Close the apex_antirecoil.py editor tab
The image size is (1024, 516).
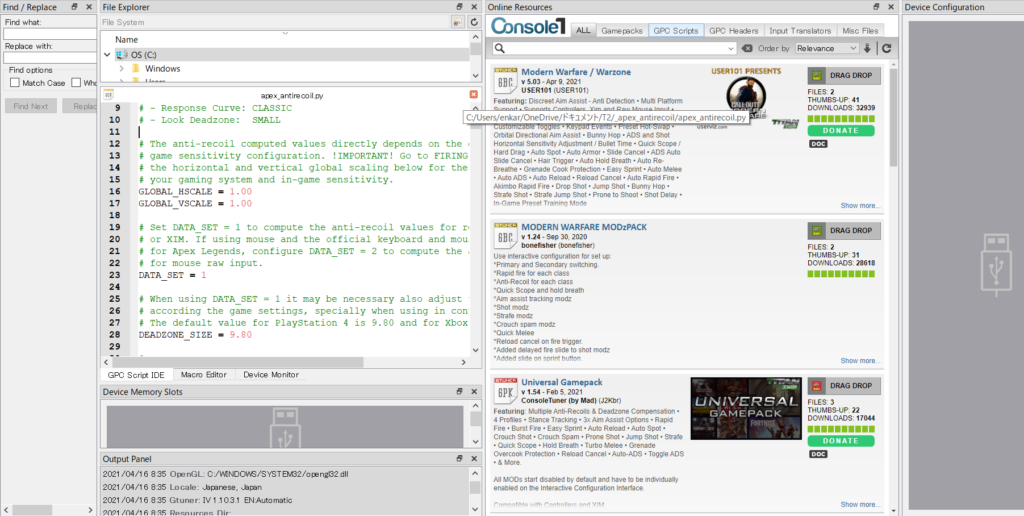[x=473, y=95]
